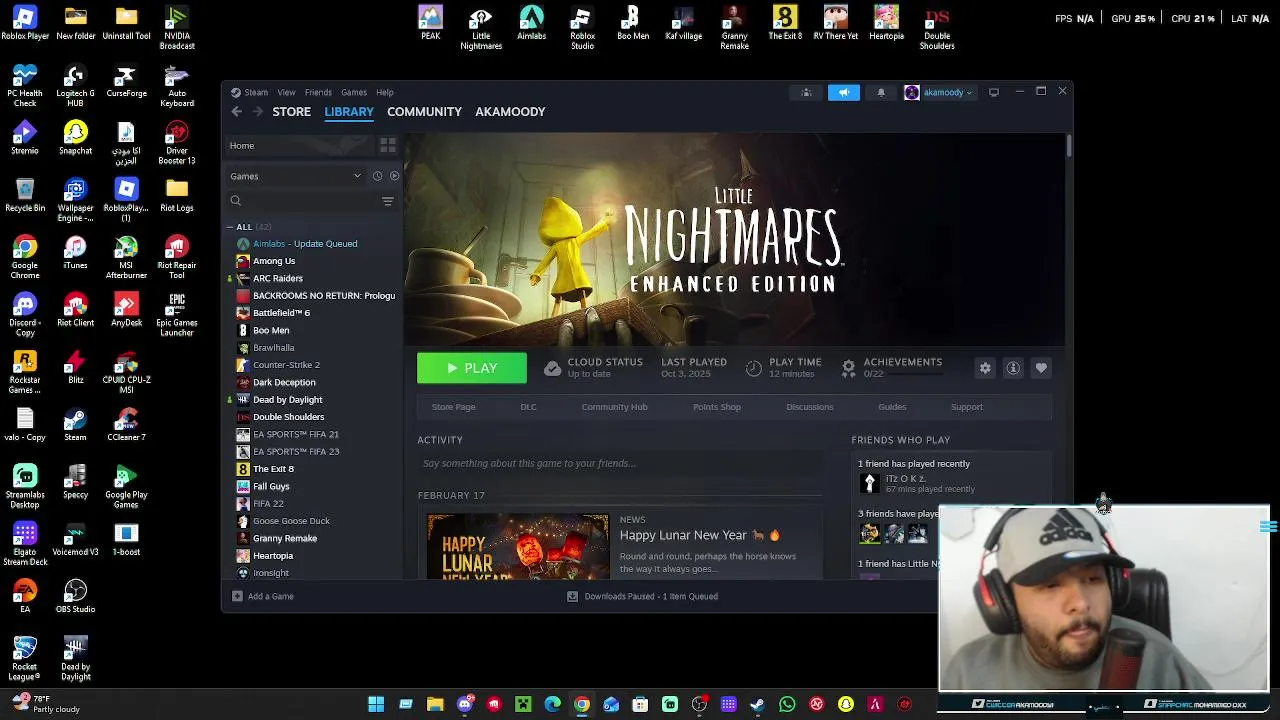The width and height of the screenshot is (1280, 720).
Task: Open the Guides link
Action: pyautogui.click(x=892, y=407)
